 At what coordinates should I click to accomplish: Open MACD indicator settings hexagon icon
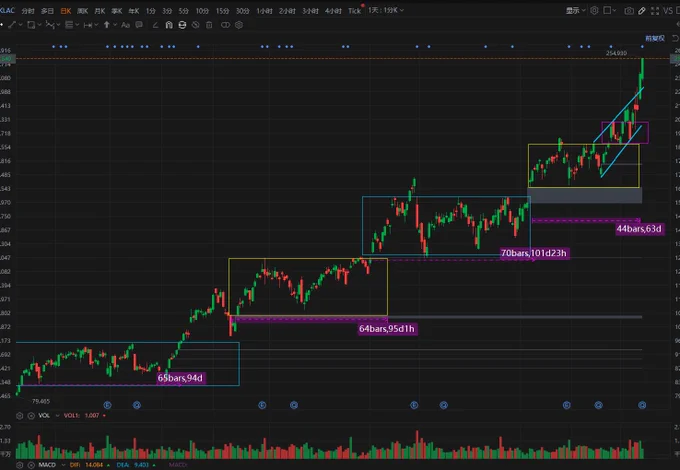click(x=20, y=465)
